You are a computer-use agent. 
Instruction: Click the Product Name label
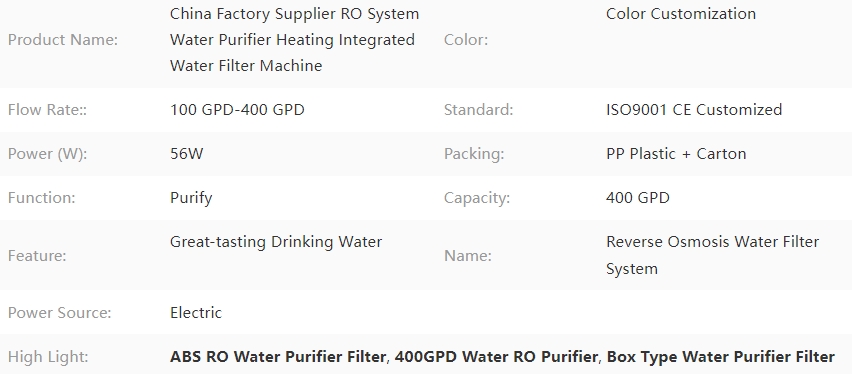(62, 40)
